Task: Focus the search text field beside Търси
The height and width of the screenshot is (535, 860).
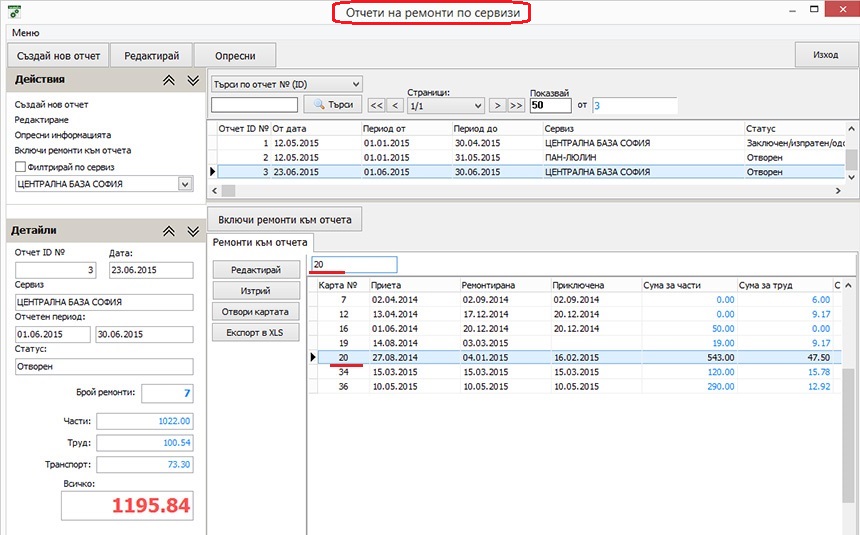Action: 254,104
